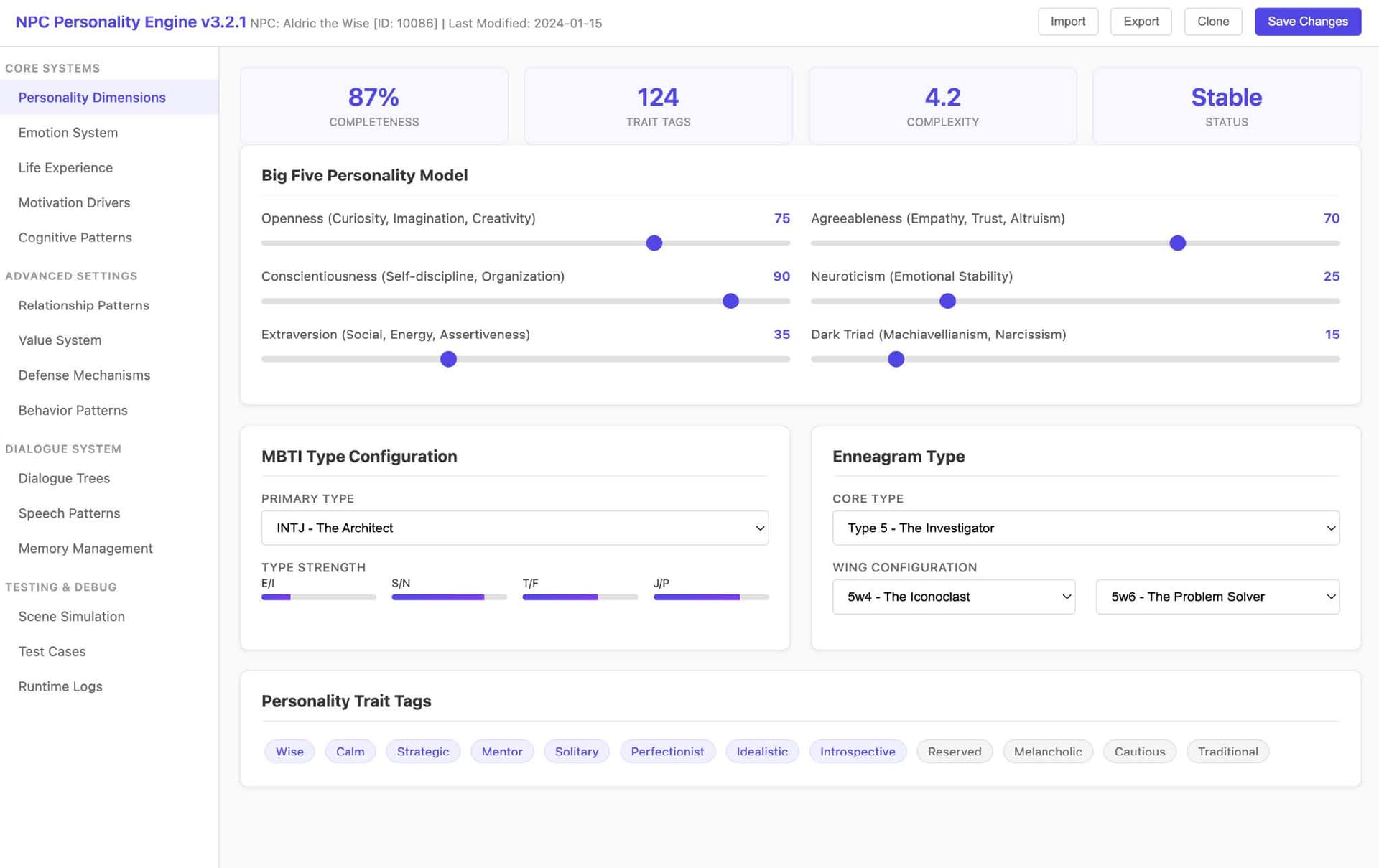Click the Export button
Image resolution: width=1379 pixels, height=868 pixels.
coord(1141,22)
